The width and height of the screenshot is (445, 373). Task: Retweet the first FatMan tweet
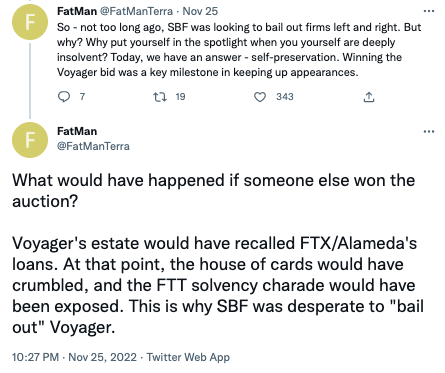(x=159, y=97)
